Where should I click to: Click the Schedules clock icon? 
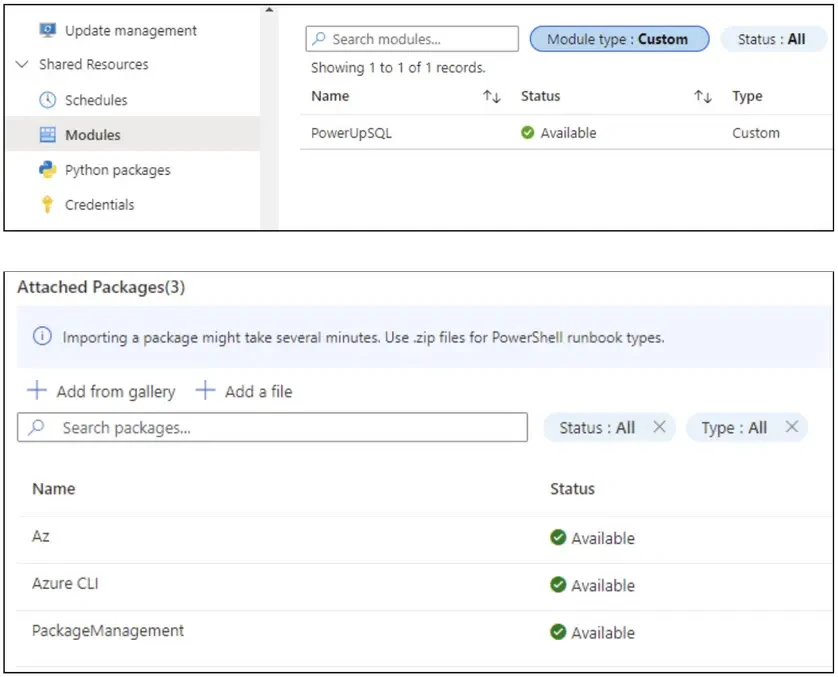tap(48, 100)
